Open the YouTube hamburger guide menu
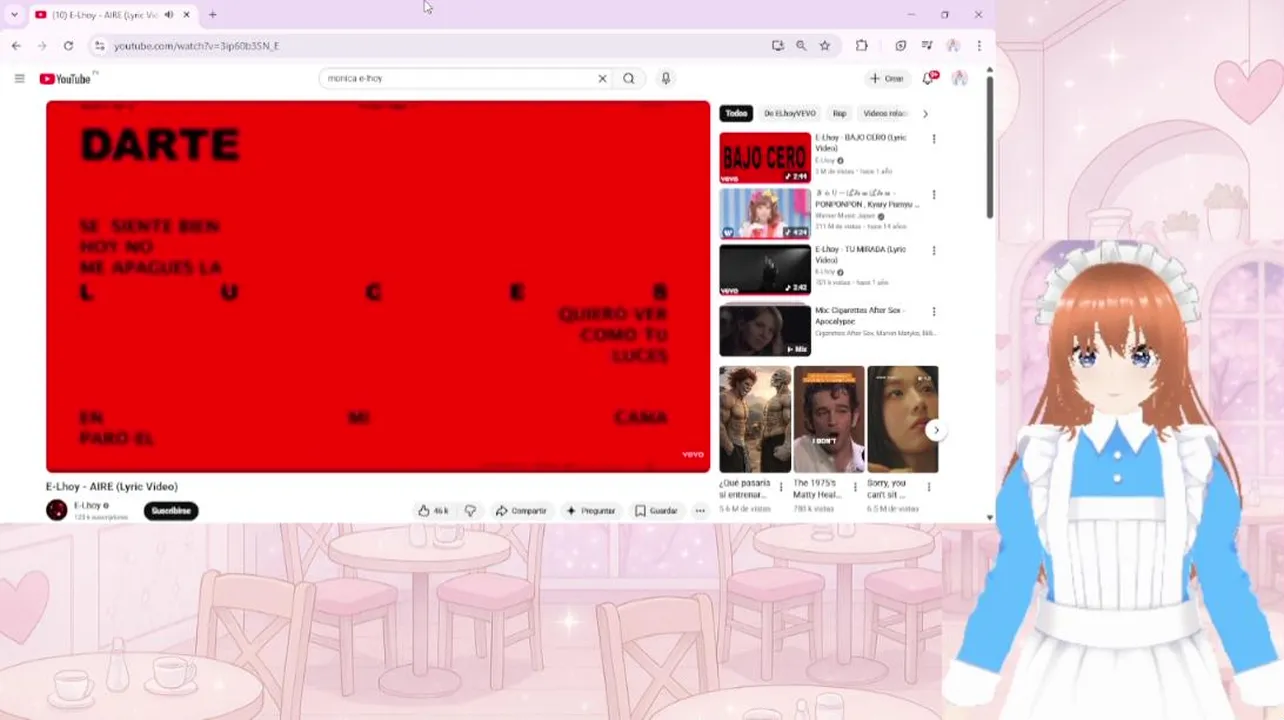This screenshot has height=720, width=1284. click(19, 78)
